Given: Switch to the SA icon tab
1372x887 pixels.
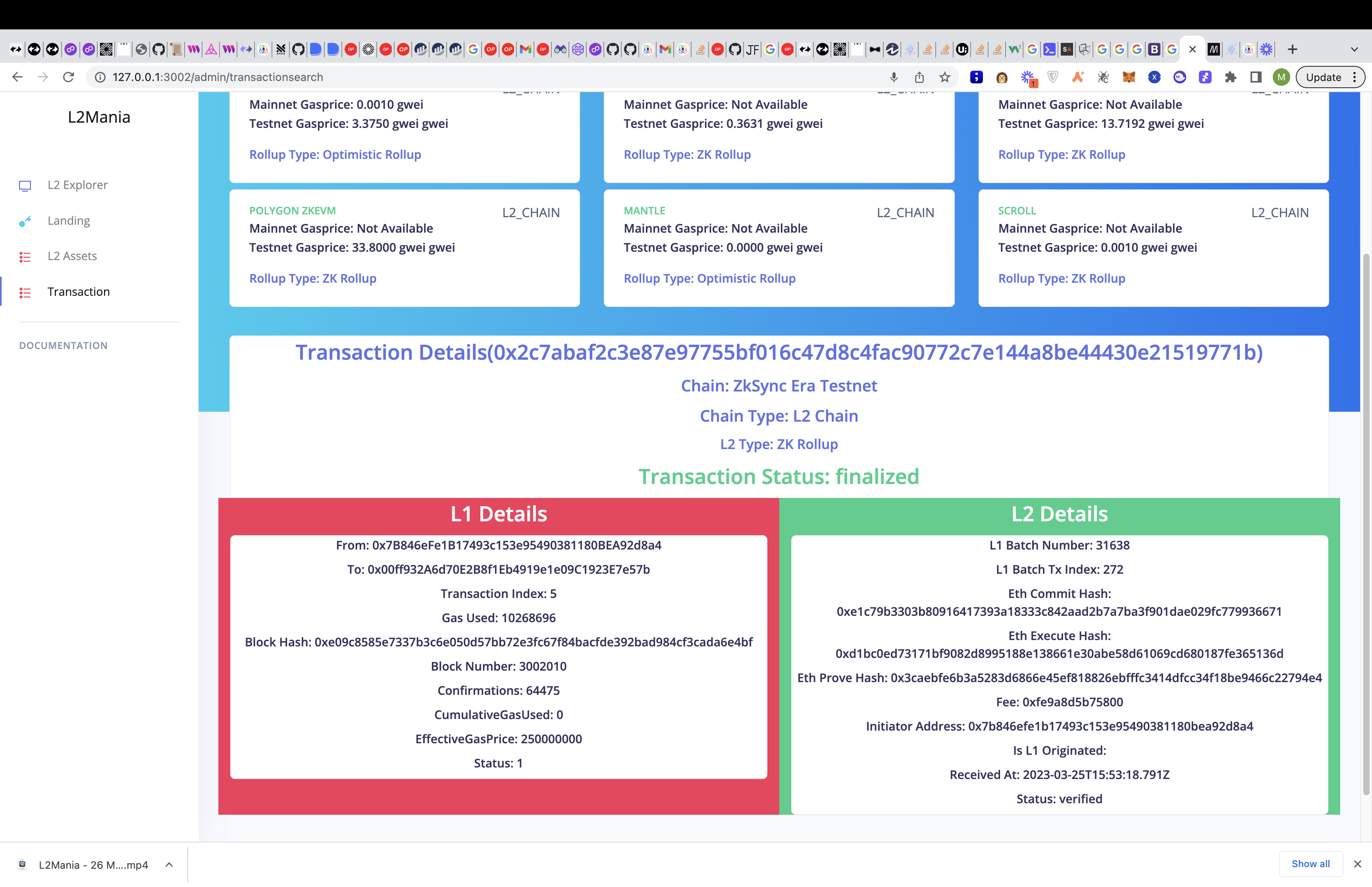Looking at the screenshot, I should [1067, 50].
